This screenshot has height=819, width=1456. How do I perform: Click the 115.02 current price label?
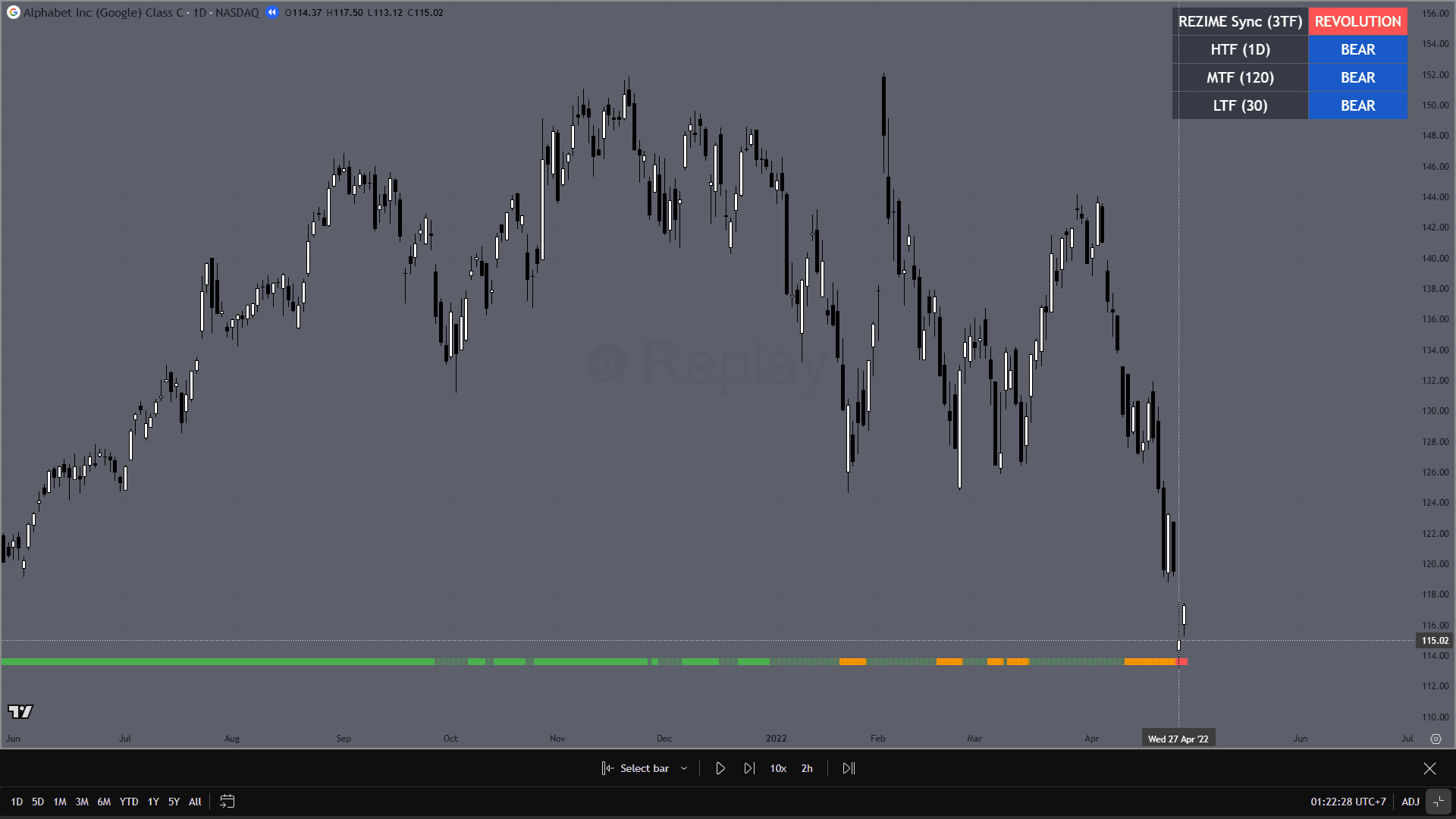(x=1434, y=641)
